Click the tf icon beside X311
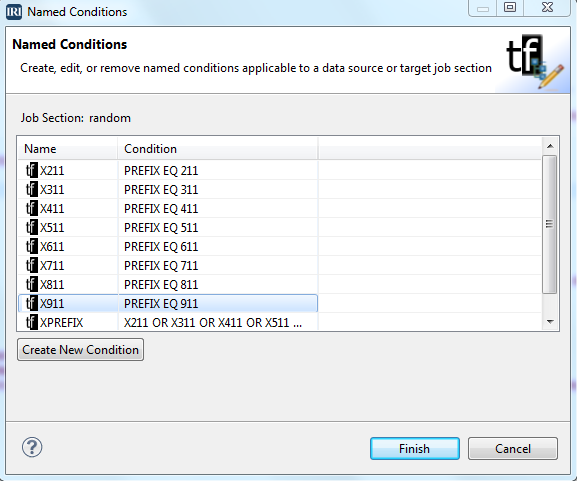 click(32, 190)
